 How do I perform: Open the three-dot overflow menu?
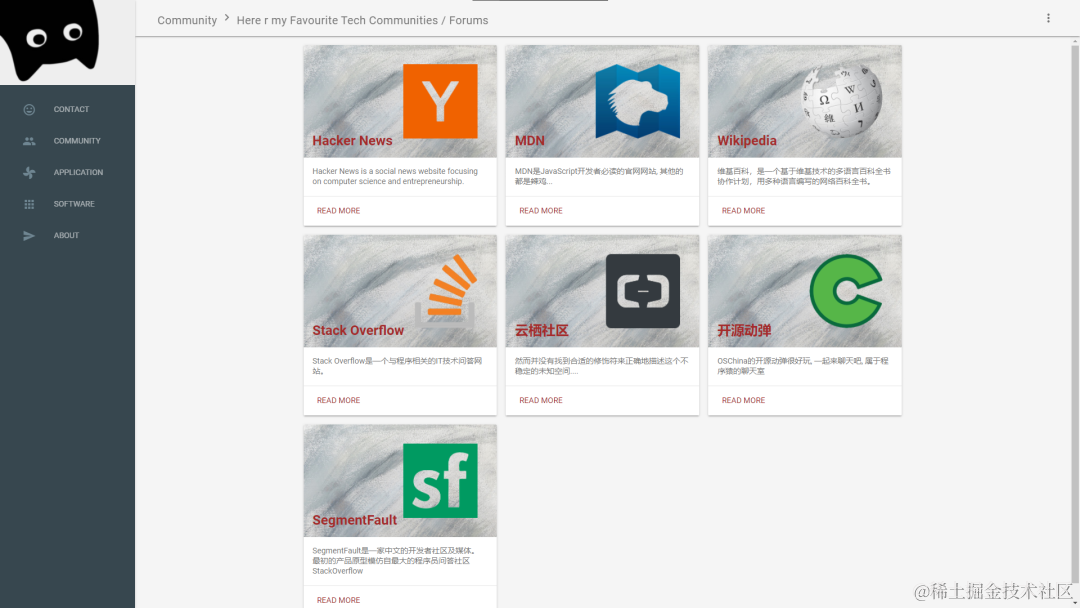coord(1048,19)
